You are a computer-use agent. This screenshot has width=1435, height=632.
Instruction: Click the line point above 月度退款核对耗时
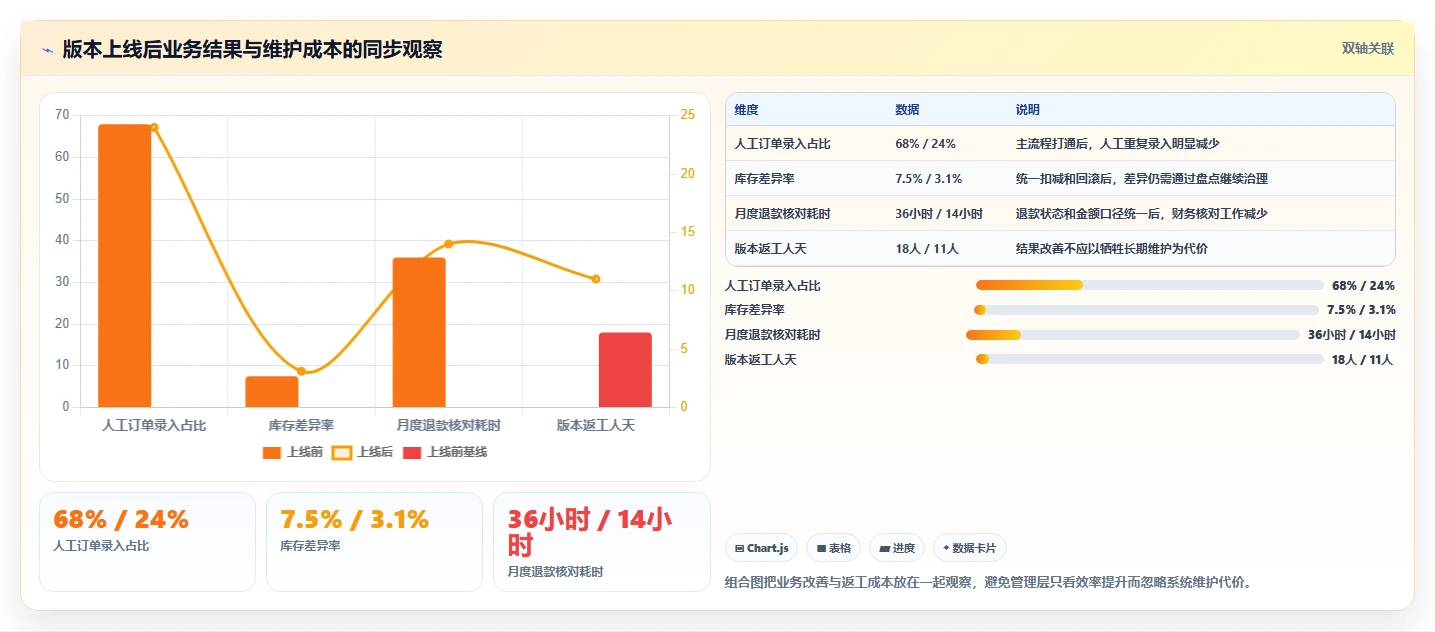click(x=448, y=244)
